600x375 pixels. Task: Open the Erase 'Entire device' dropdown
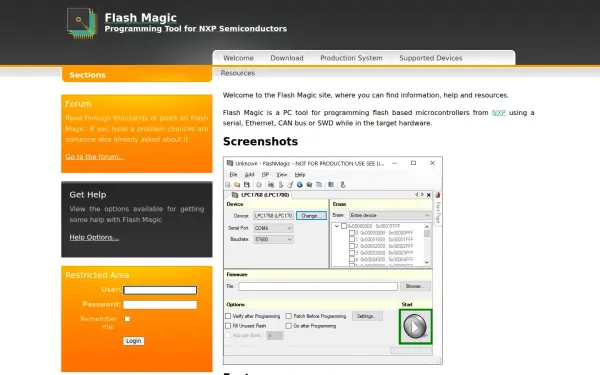pyautogui.click(x=390, y=215)
